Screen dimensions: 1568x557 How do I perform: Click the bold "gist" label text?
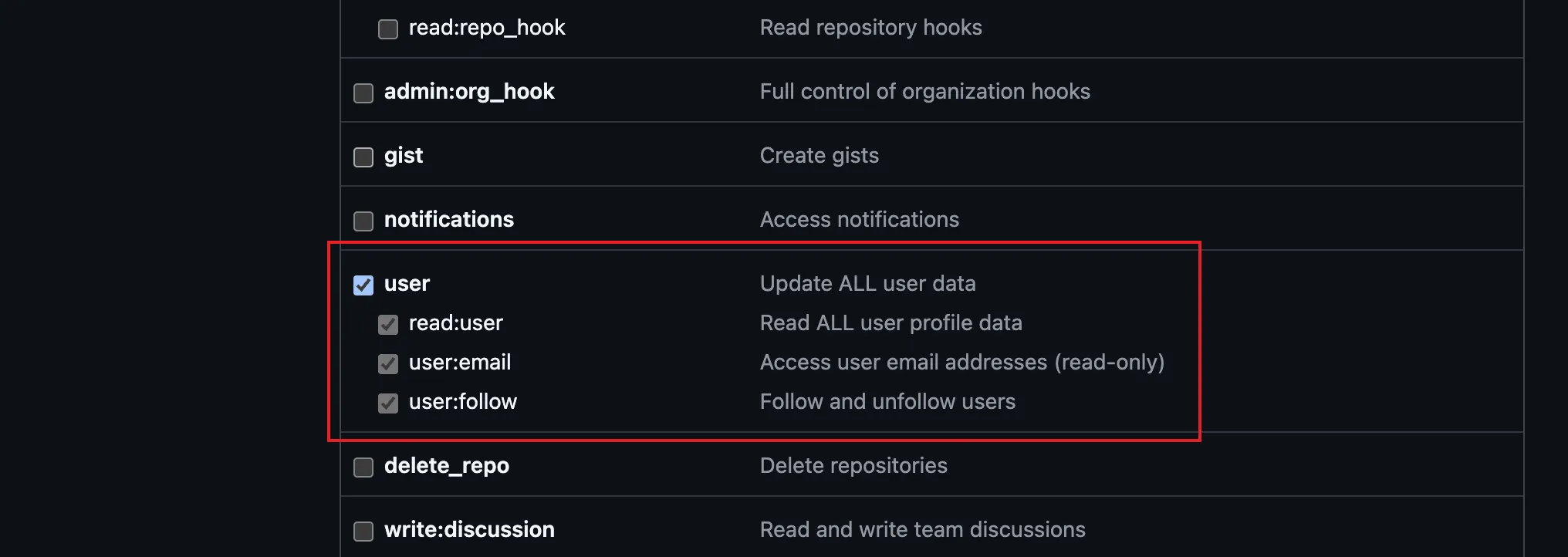[x=404, y=156]
